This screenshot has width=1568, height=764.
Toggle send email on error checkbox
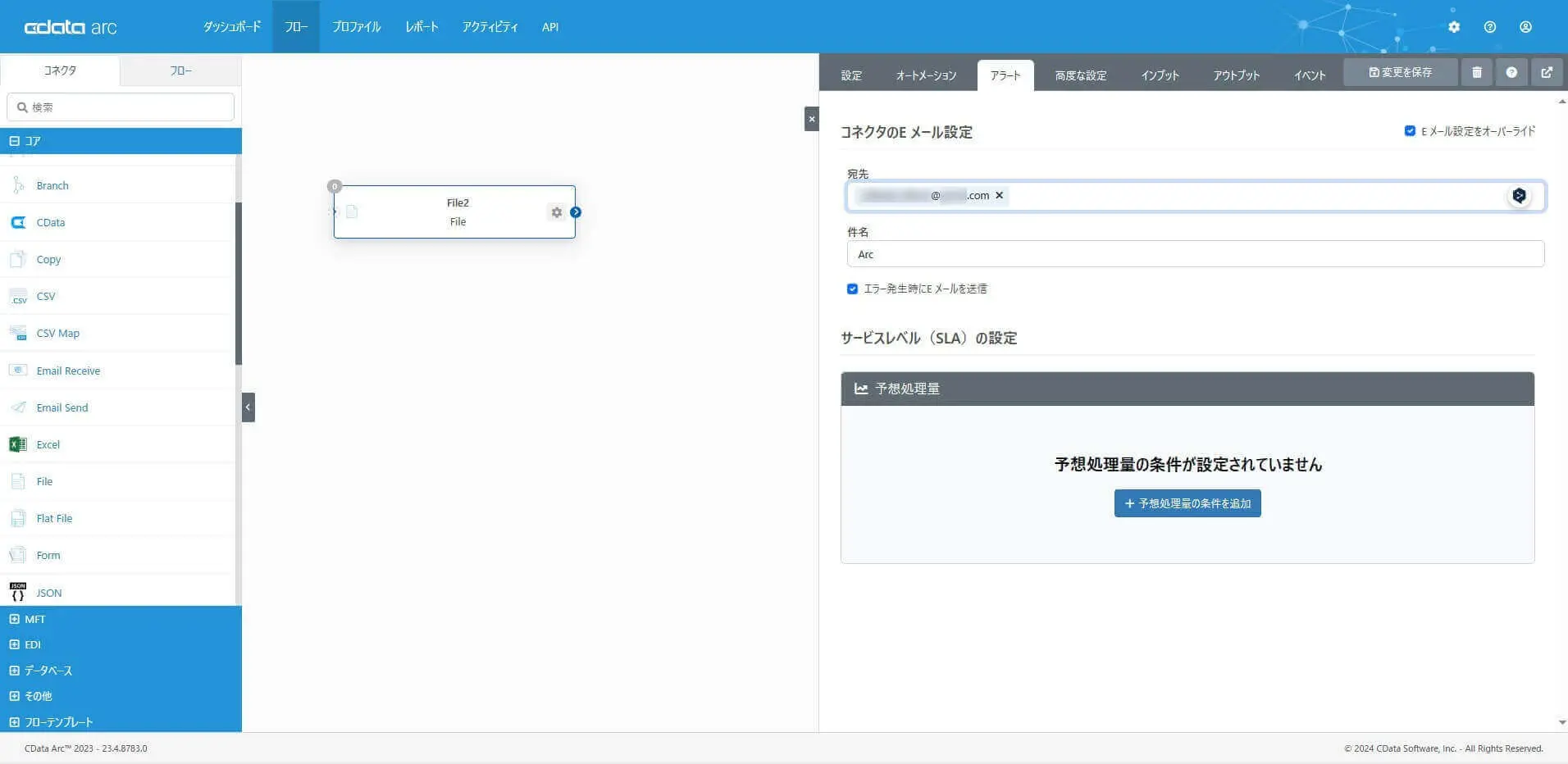pos(852,289)
